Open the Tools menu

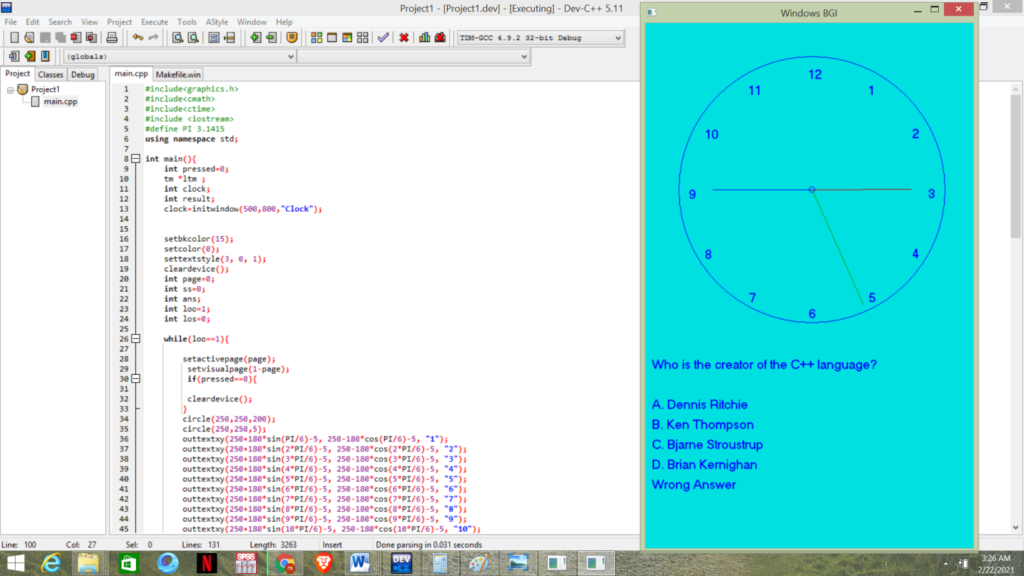[x=187, y=22]
